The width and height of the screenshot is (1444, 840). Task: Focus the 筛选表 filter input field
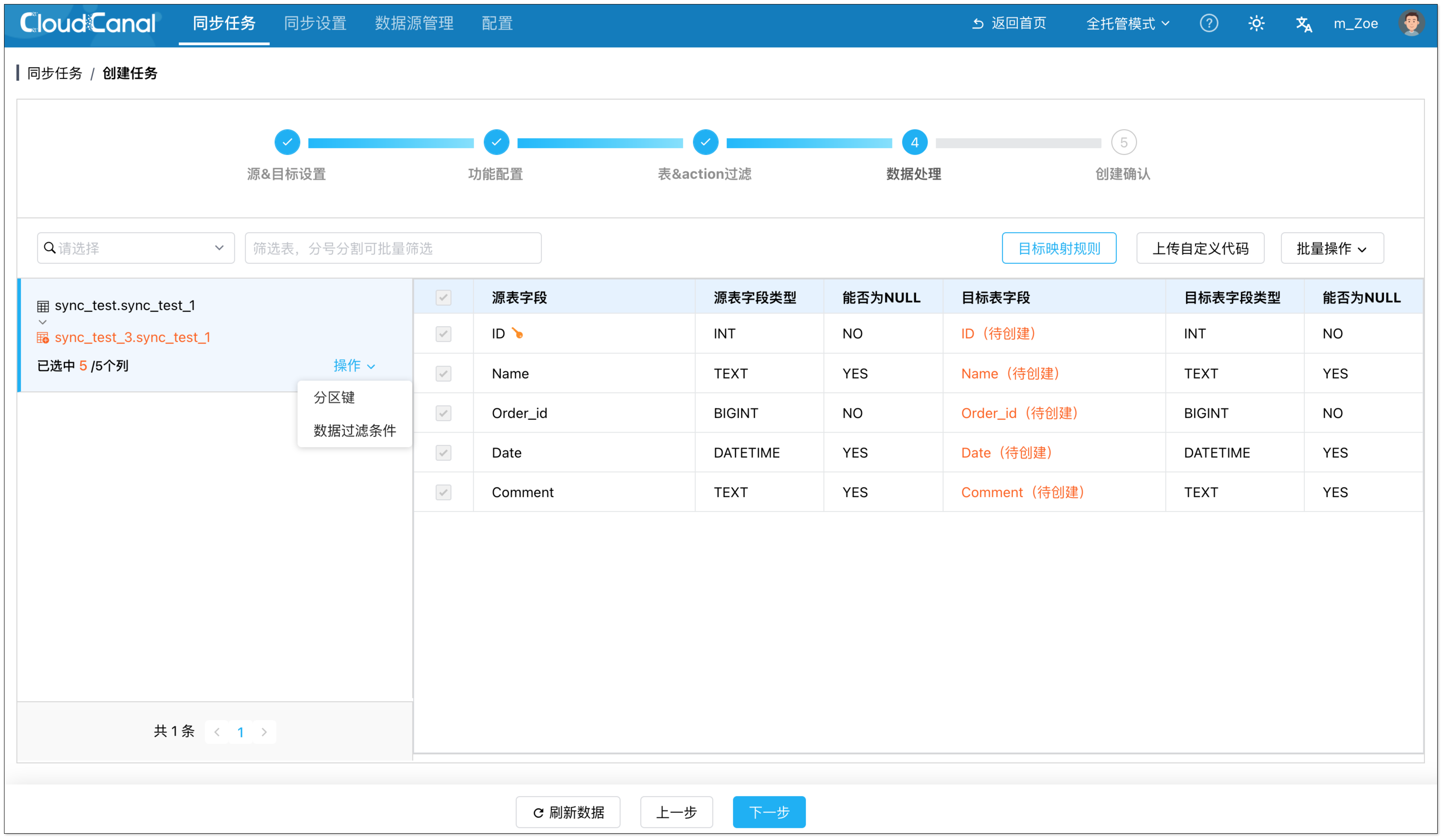click(392, 248)
